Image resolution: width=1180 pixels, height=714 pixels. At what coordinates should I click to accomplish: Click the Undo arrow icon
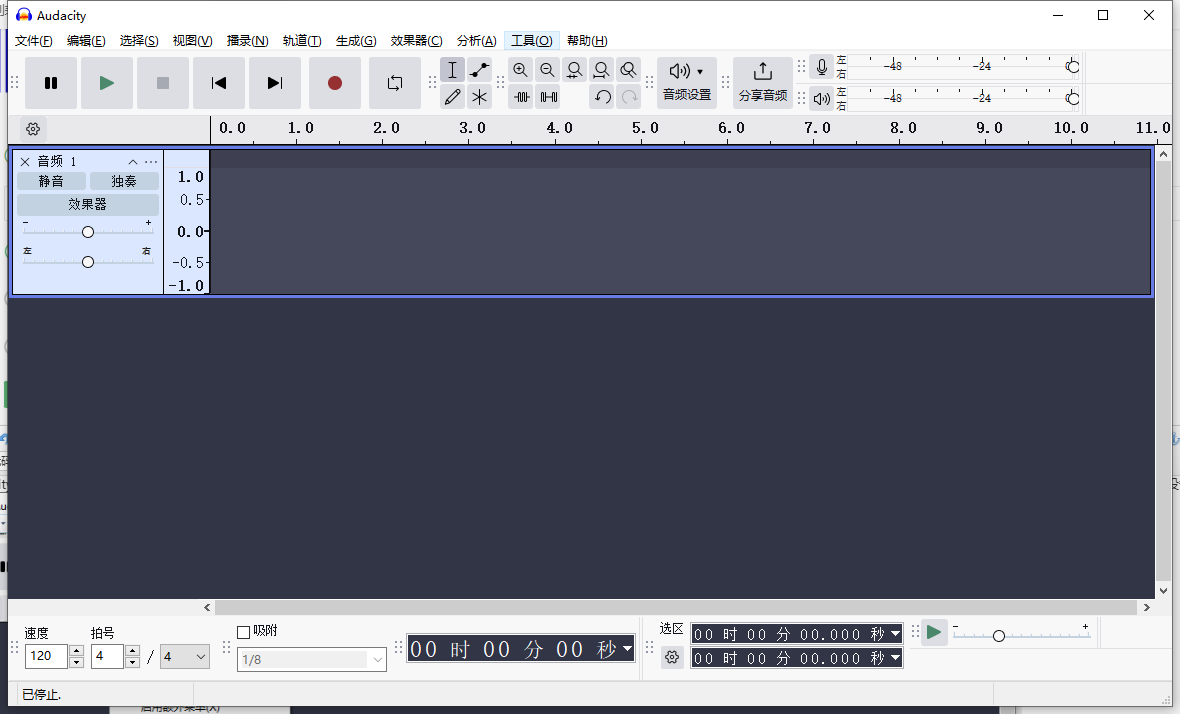602,97
